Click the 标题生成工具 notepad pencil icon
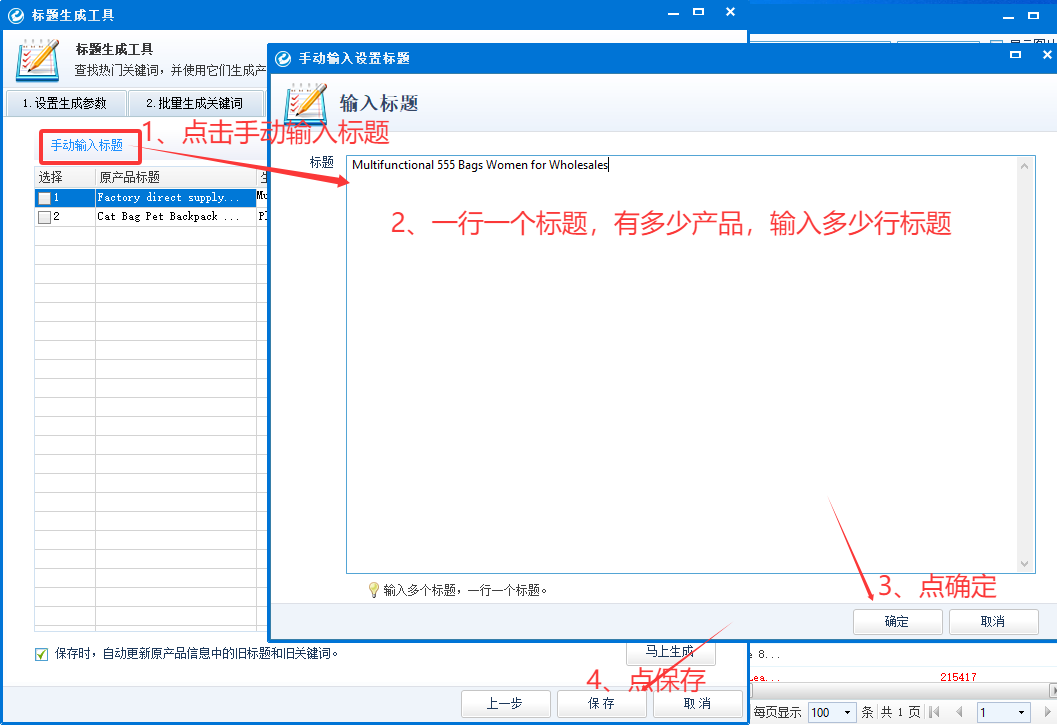This screenshot has width=1057, height=725. 38,59
